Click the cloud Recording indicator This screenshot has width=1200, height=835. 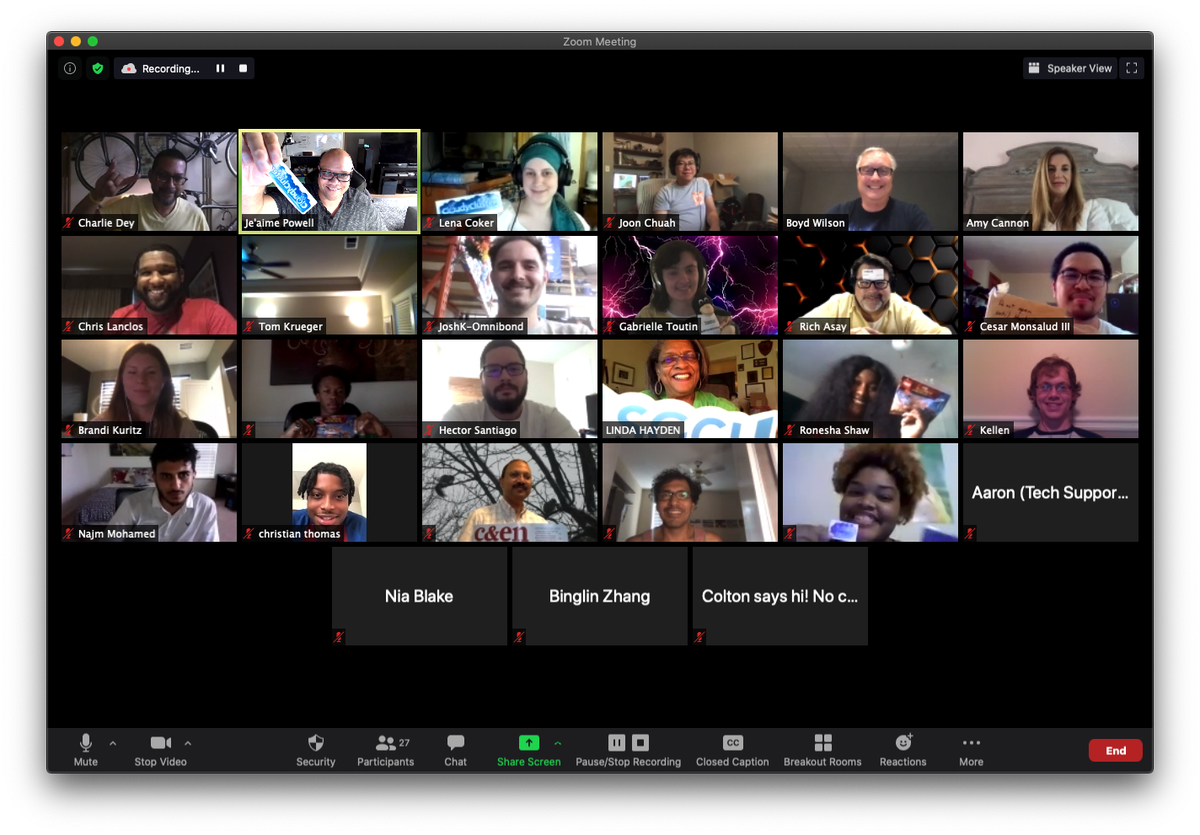[161, 69]
